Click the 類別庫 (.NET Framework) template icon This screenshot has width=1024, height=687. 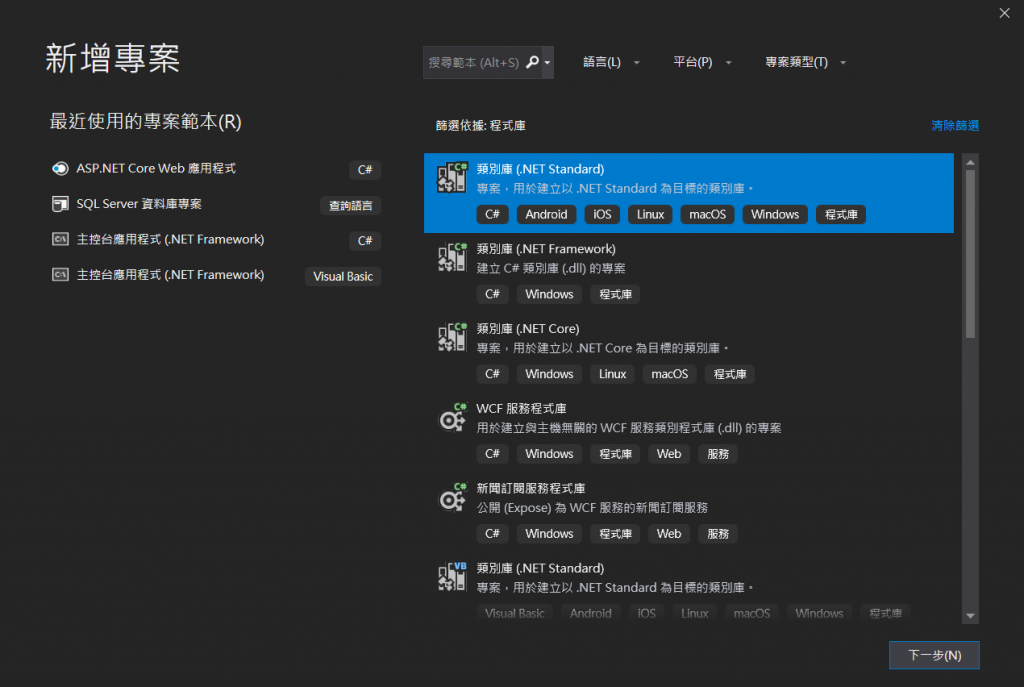coord(453,257)
